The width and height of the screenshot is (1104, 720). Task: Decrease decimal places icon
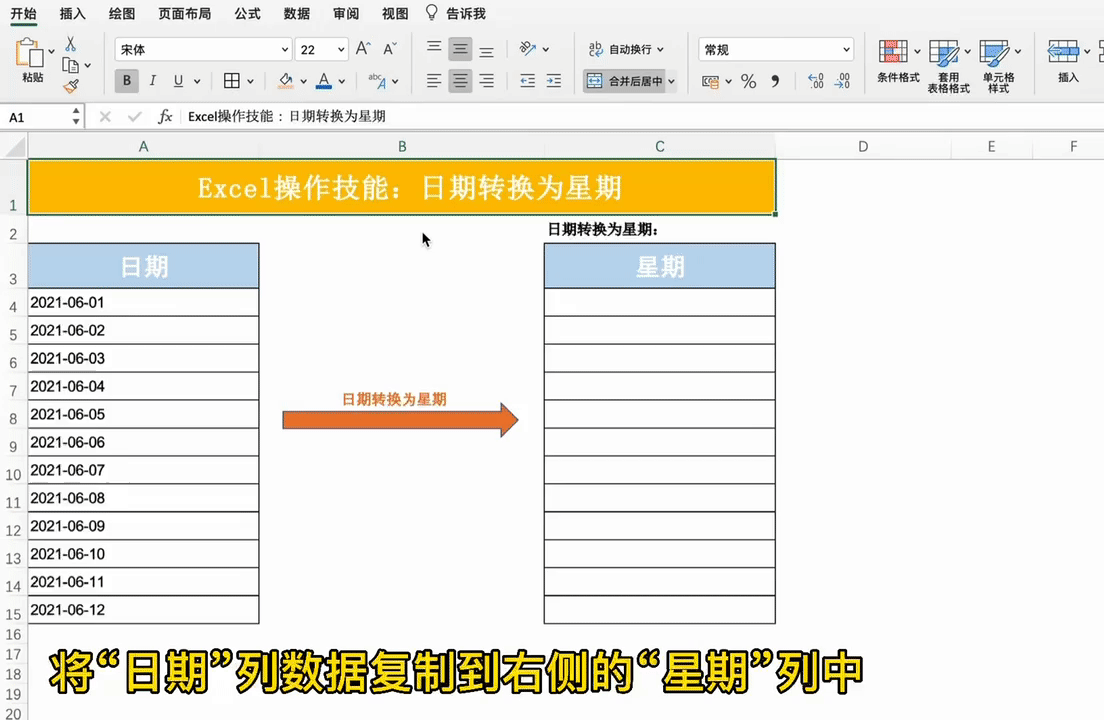click(x=842, y=82)
